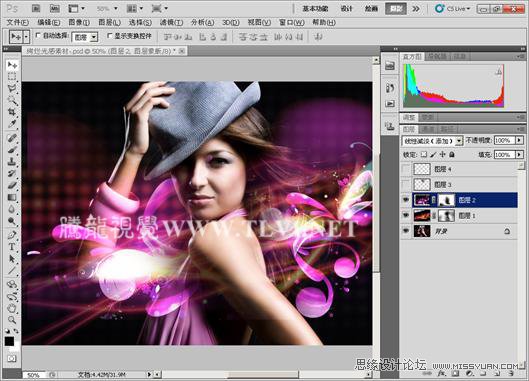Open the fill slider arrow
Viewport: 529px width, 381px height.
click(520, 154)
